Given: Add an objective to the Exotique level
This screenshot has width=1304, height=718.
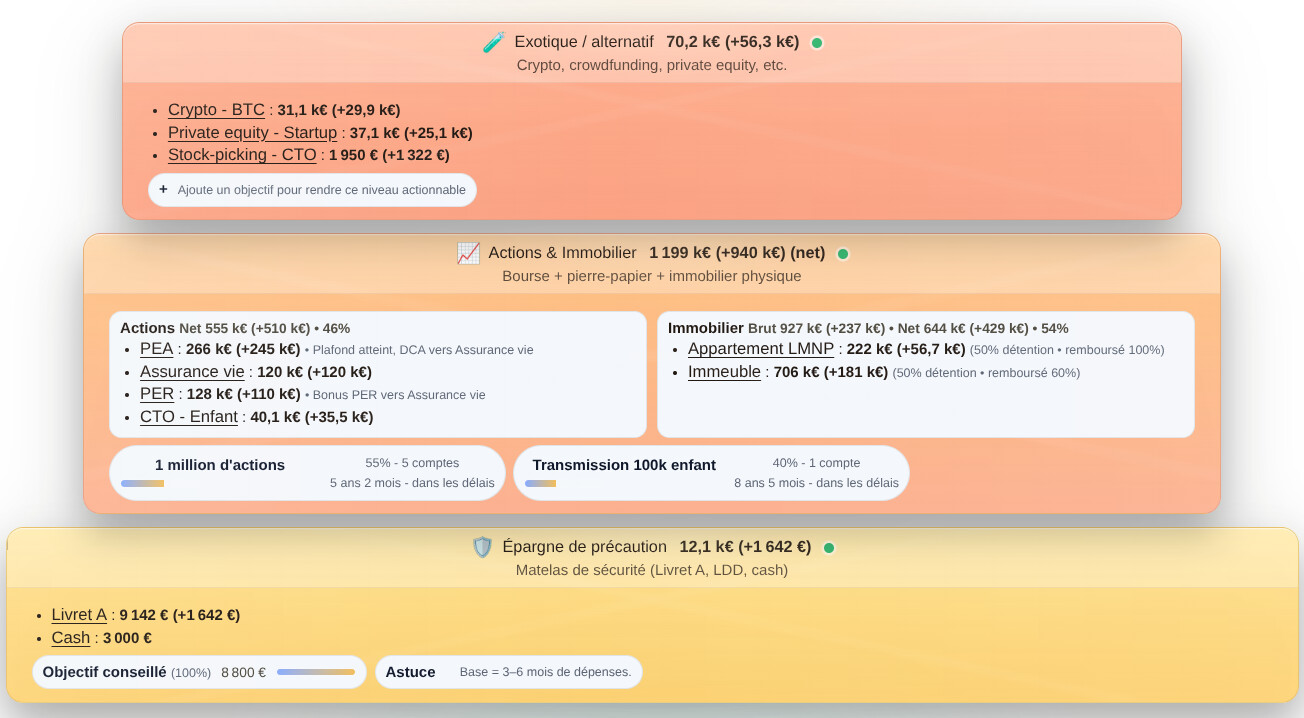Looking at the screenshot, I should pos(312,190).
